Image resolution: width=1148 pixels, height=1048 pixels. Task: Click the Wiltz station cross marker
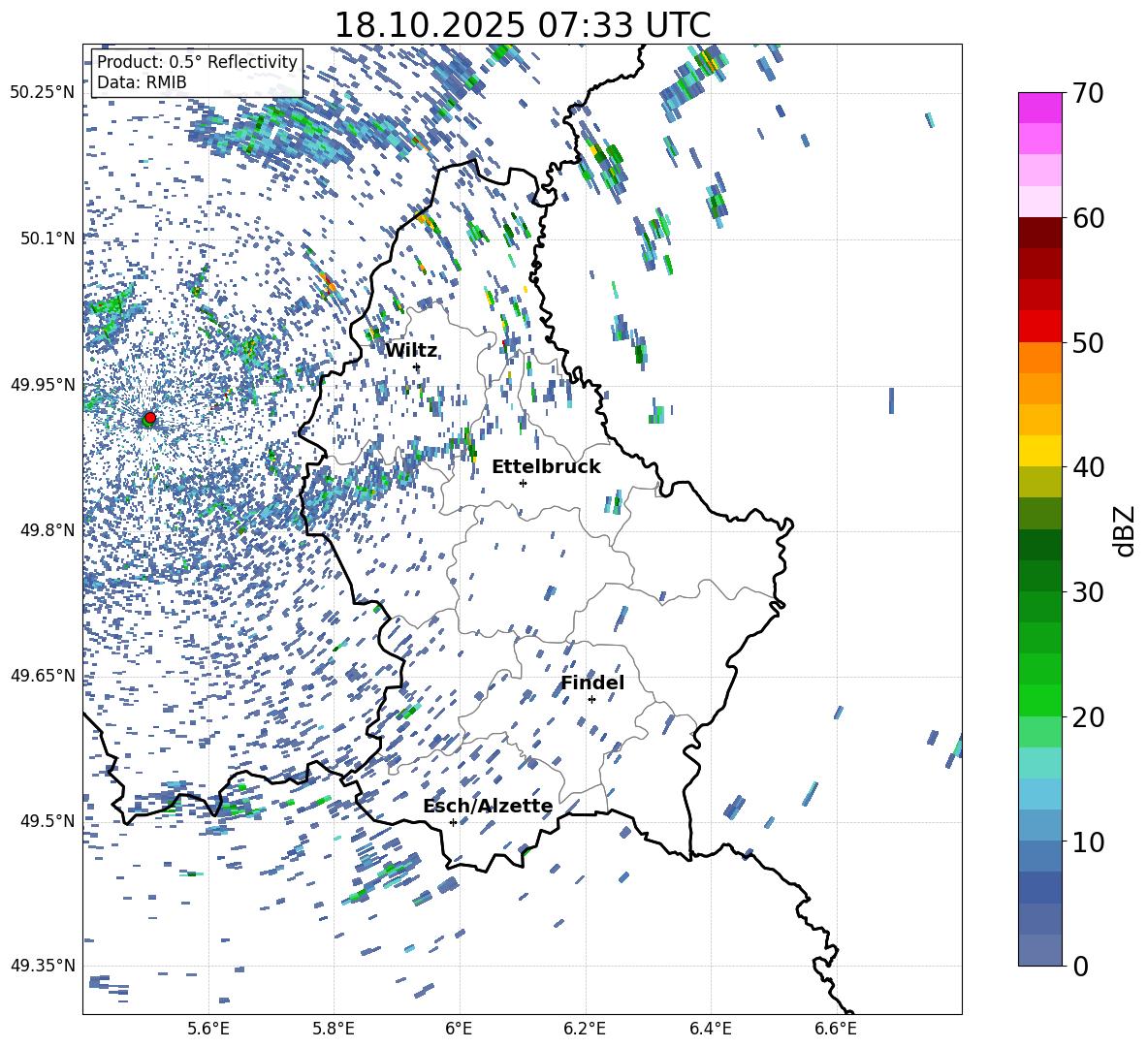[417, 366]
